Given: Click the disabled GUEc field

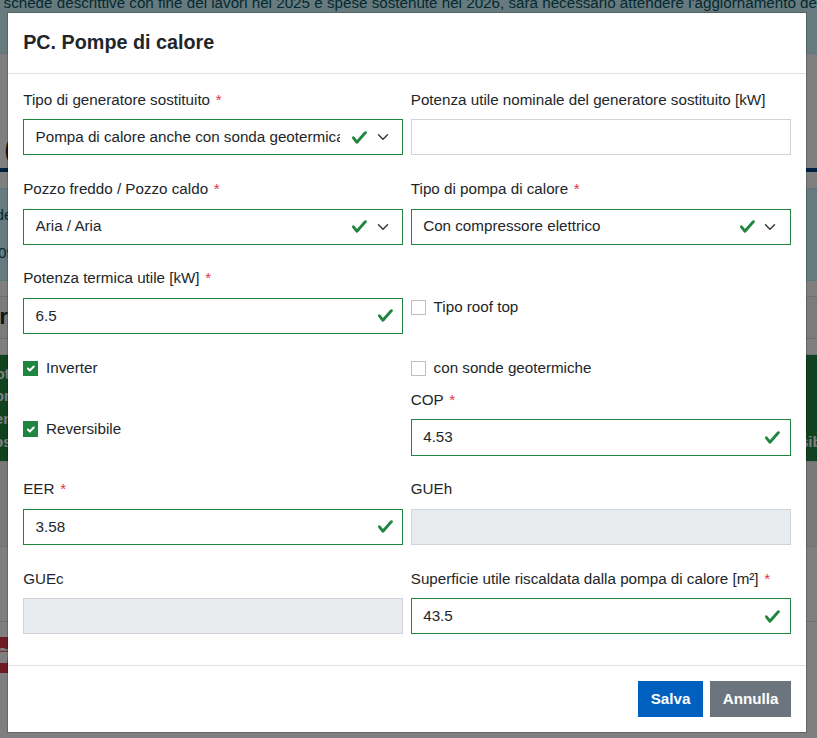Looking at the screenshot, I should [212, 616].
